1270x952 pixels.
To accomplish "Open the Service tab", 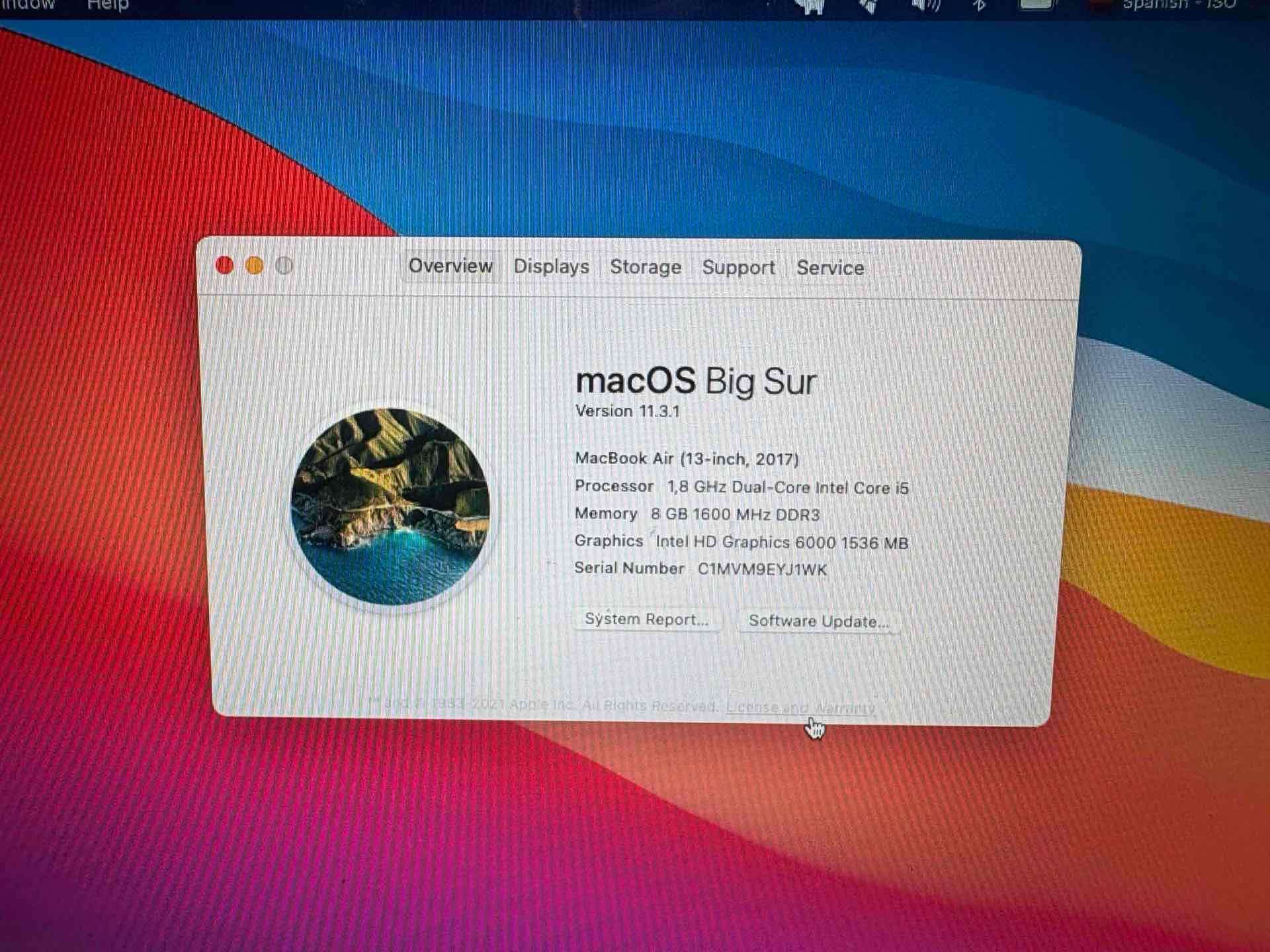I will click(830, 267).
